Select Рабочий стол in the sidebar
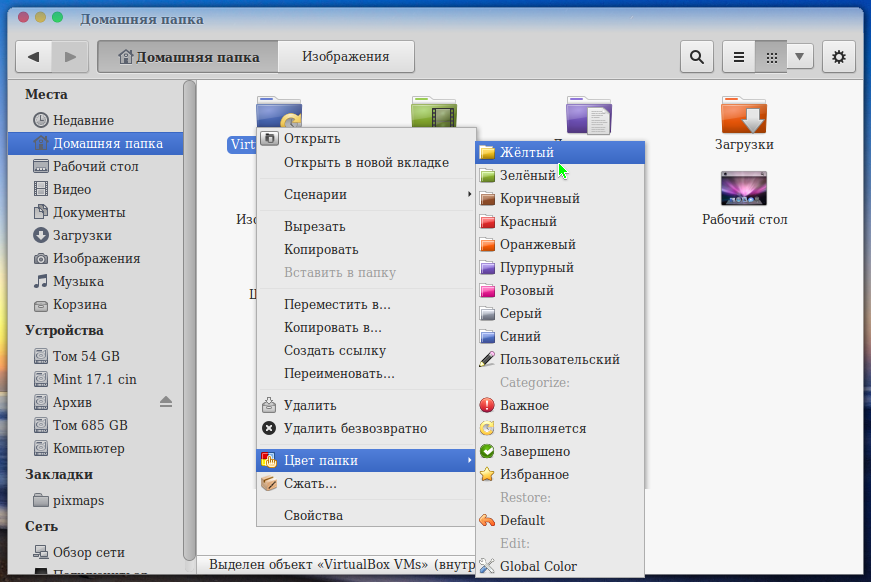 (96, 167)
